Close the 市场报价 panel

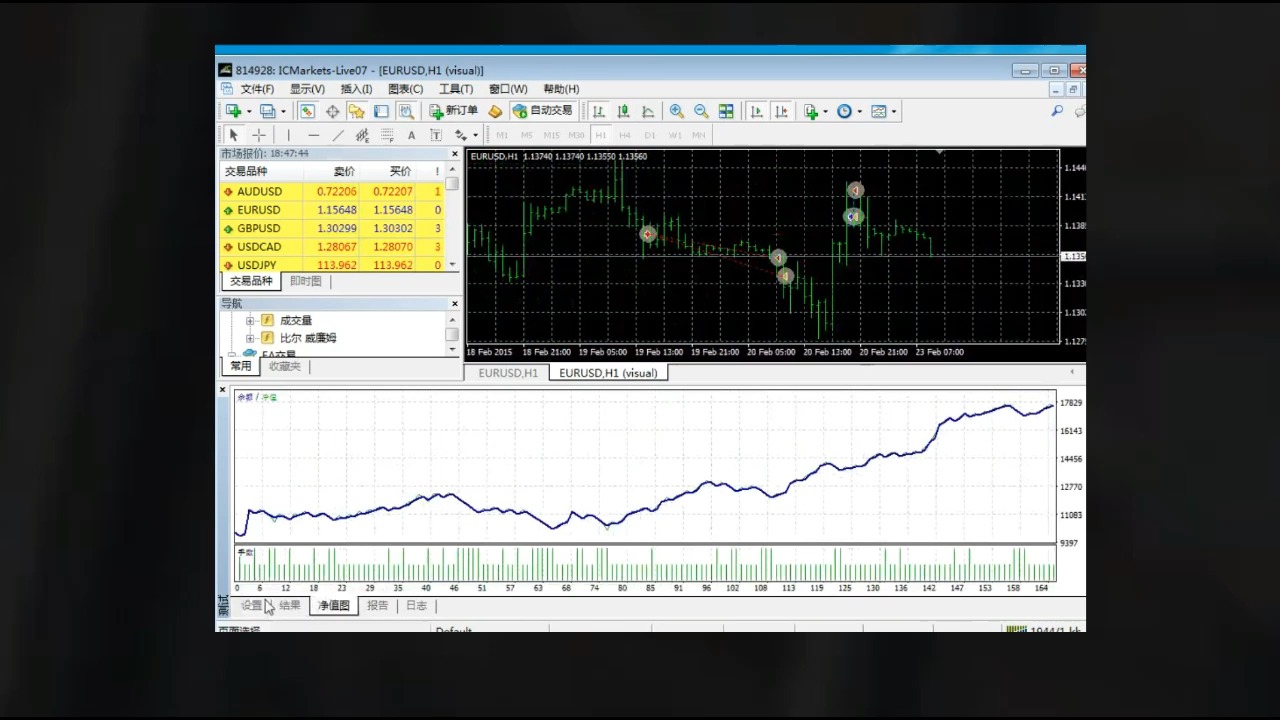[454, 154]
